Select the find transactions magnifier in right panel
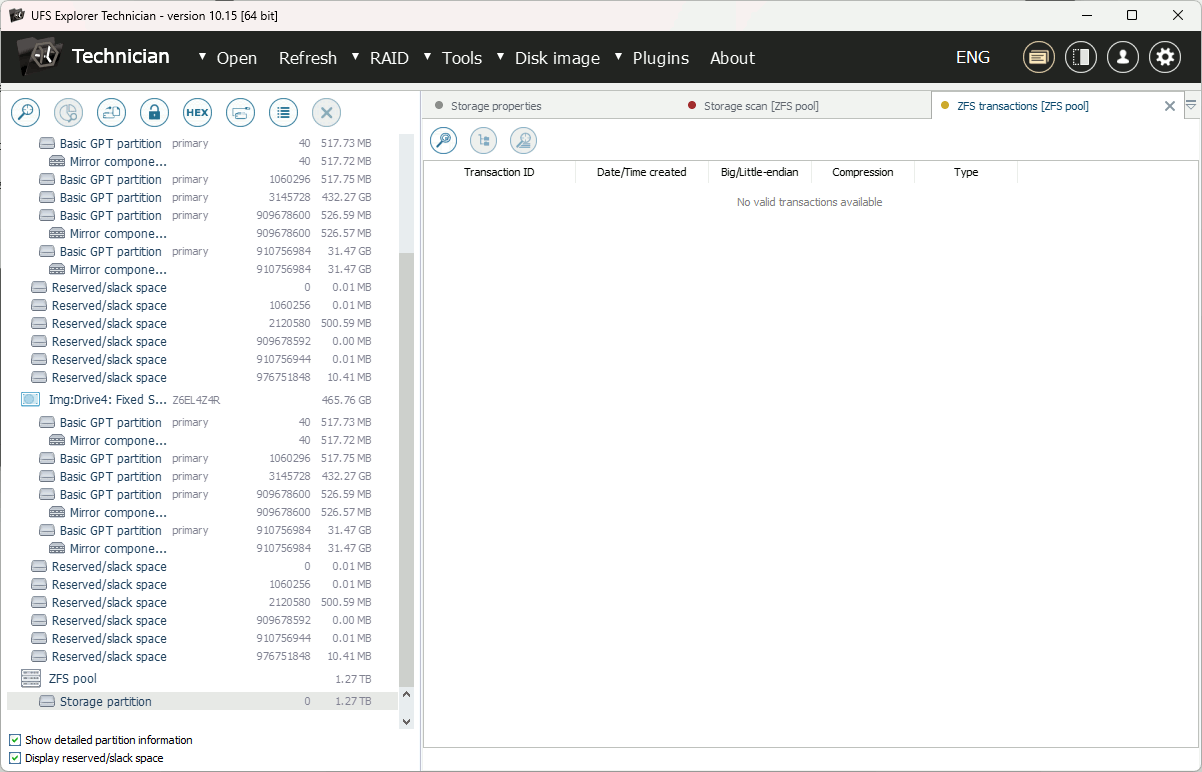This screenshot has width=1202, height=772. tap(443, 140)
